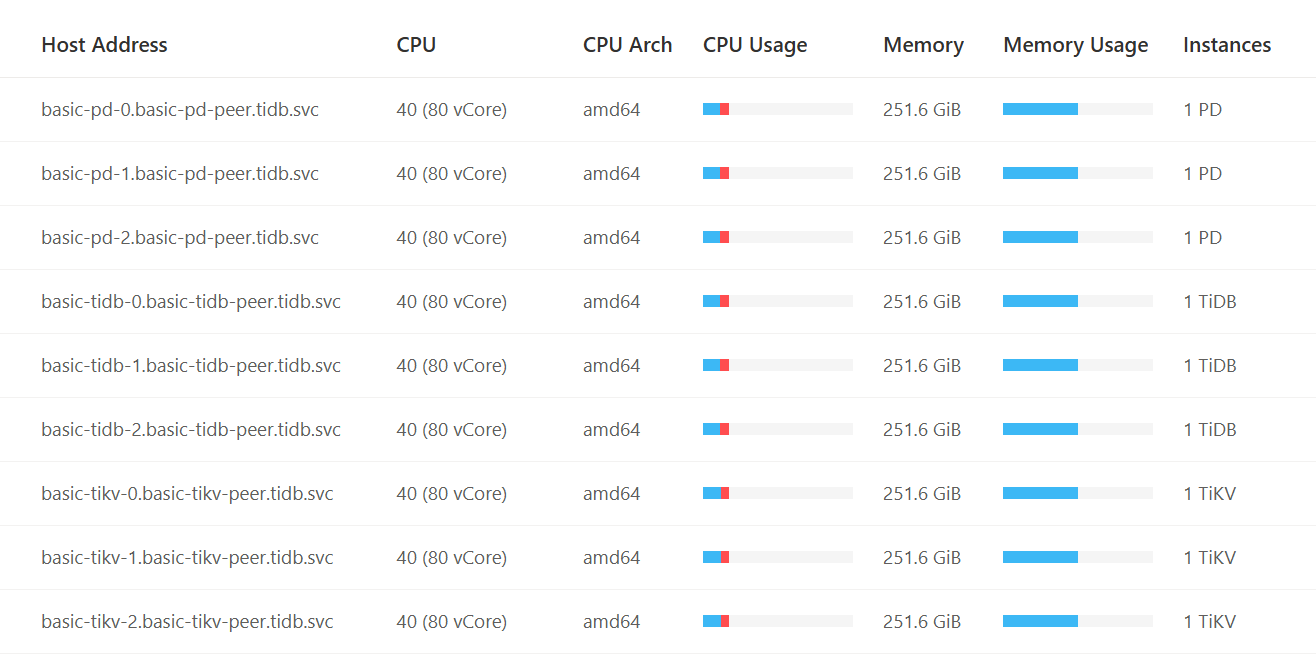The height and width of the screenshot is (657, 1316).
Task: Click the Memory Usage column header
Action: click(x=1075, y=45)
